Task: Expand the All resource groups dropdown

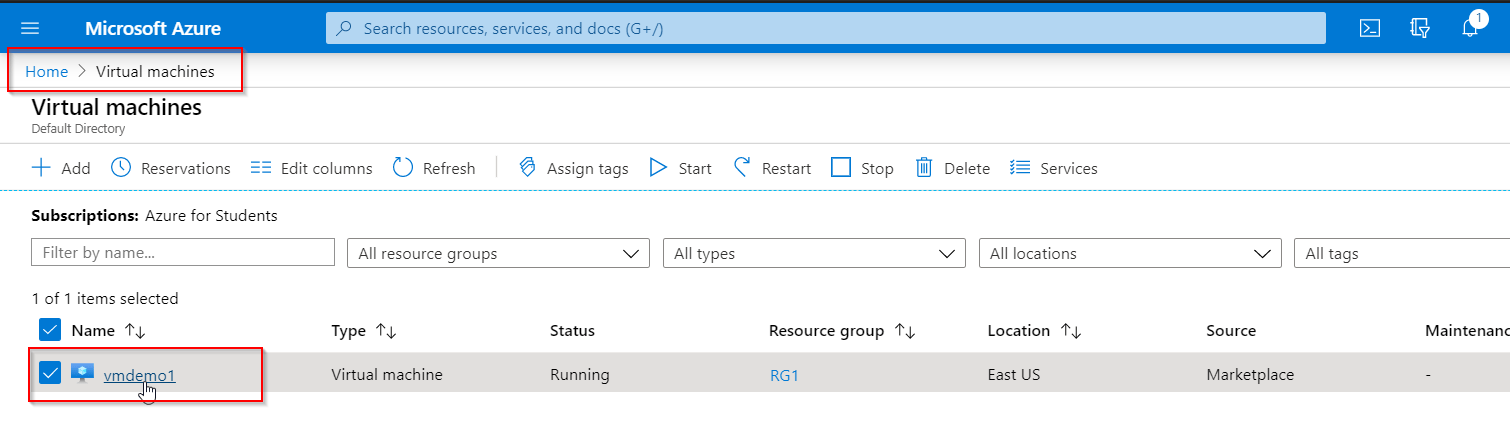Action: 498,253
